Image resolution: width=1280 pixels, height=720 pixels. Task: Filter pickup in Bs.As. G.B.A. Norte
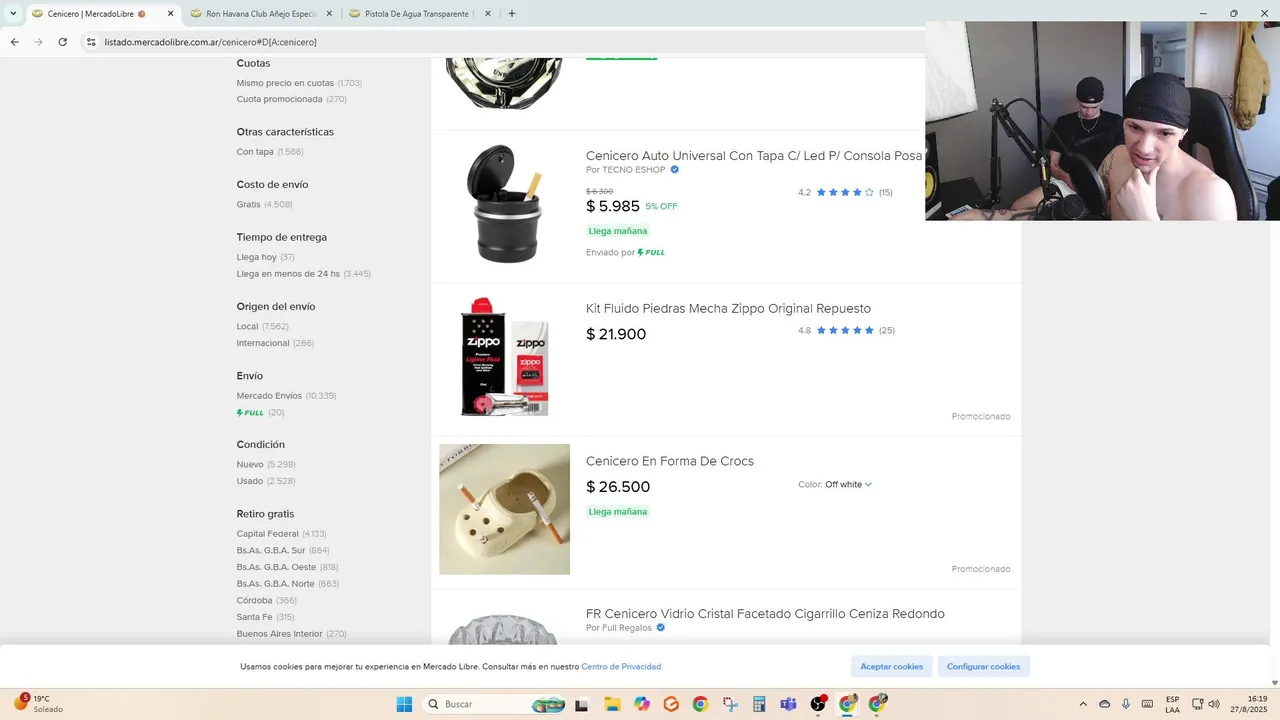click(287, 583)
